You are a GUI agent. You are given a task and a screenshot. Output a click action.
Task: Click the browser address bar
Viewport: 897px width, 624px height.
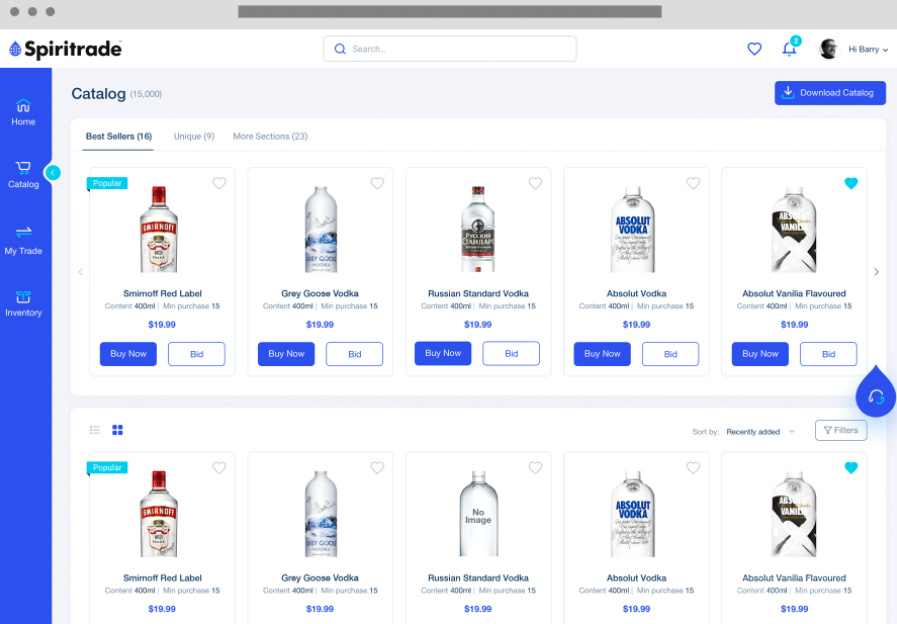tap(450, 11)
